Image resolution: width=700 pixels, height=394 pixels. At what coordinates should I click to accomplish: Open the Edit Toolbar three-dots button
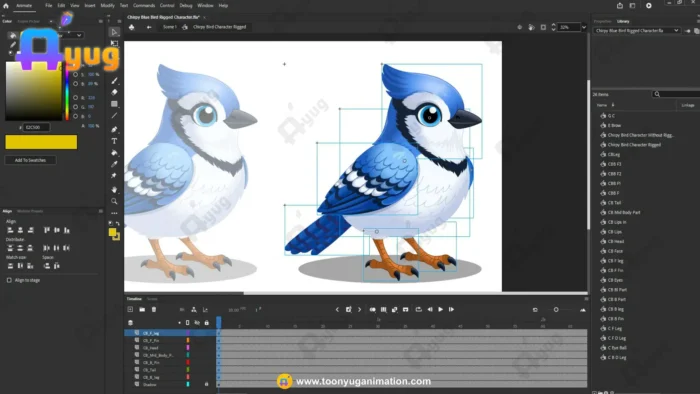pos(114,213)
